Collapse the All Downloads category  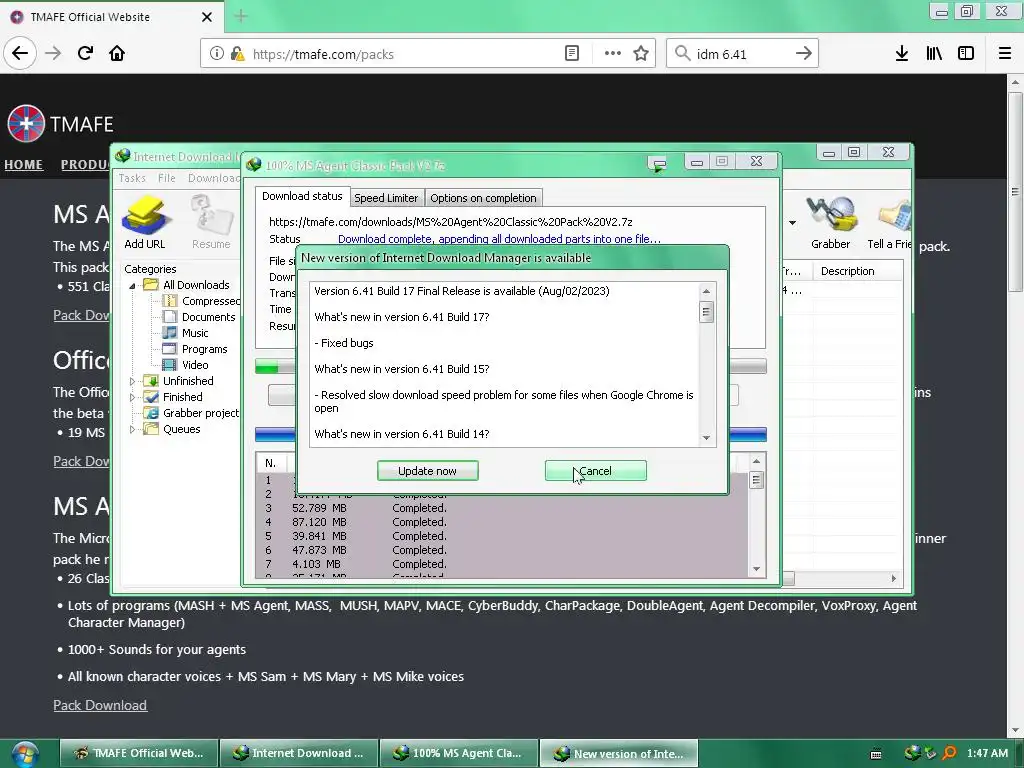coord(133,285)
